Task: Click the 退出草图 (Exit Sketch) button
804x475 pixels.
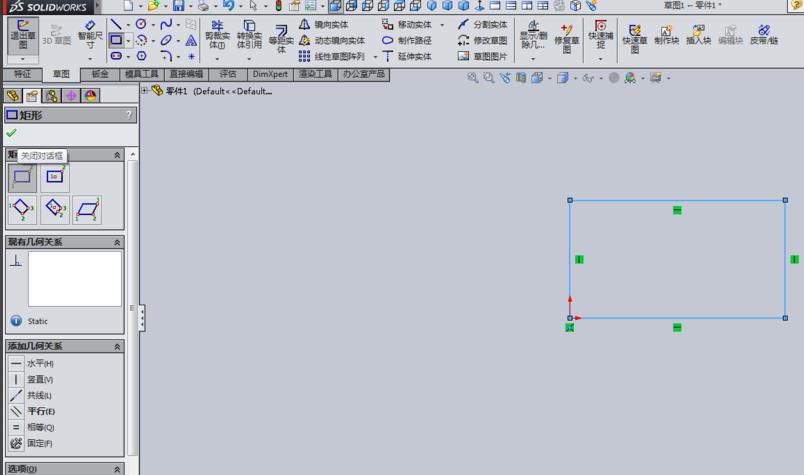Action: click(23, 35)
